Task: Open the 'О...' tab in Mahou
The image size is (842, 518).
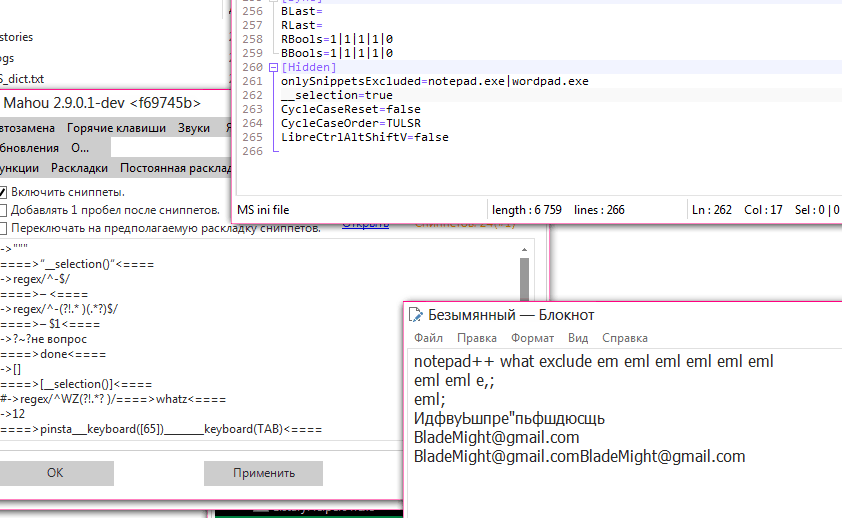Action: coord(80,148)
